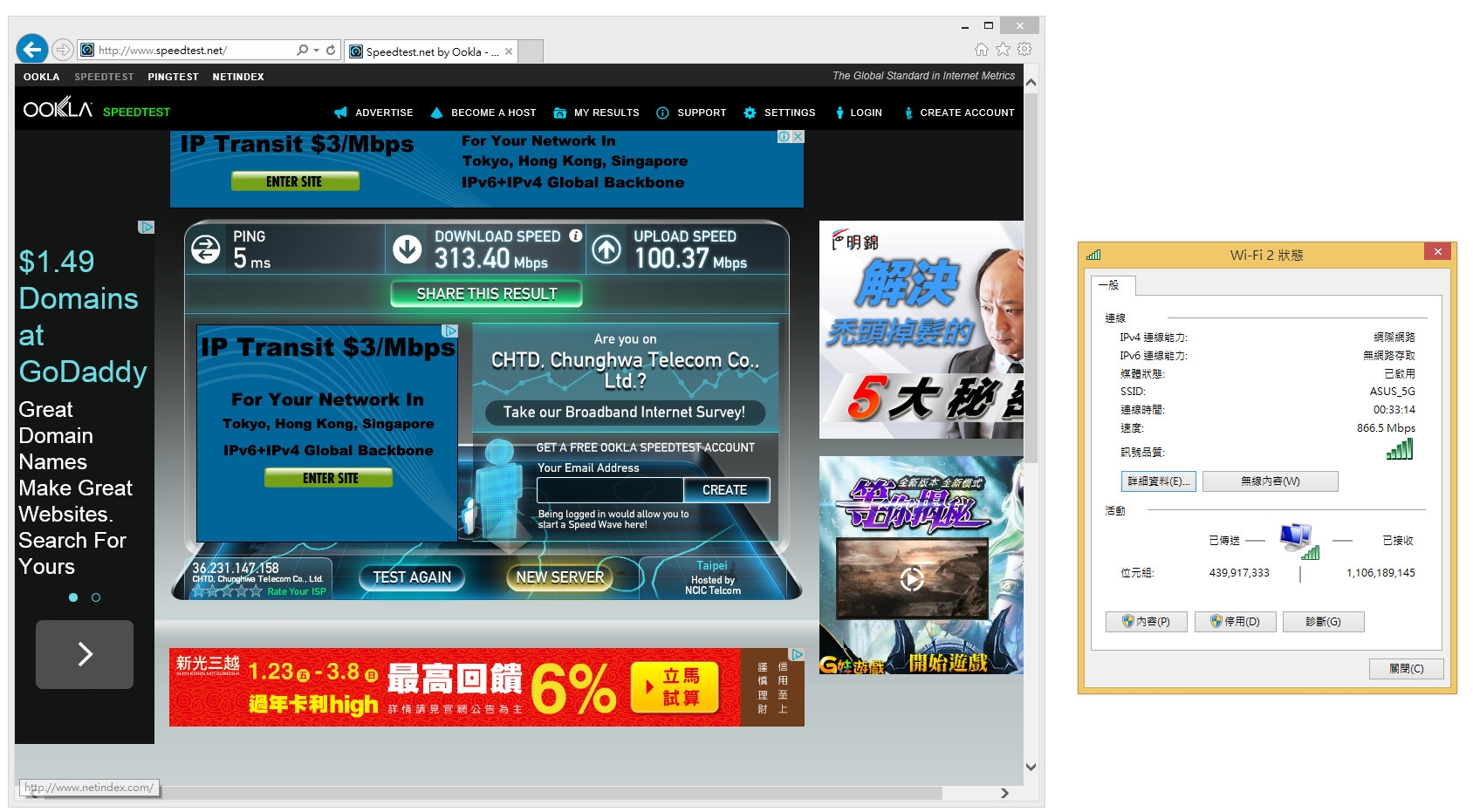The width and height of the screenshot is (1473, 812).
Task: Click the download arrow icon
Action: (x=407, y=249)
